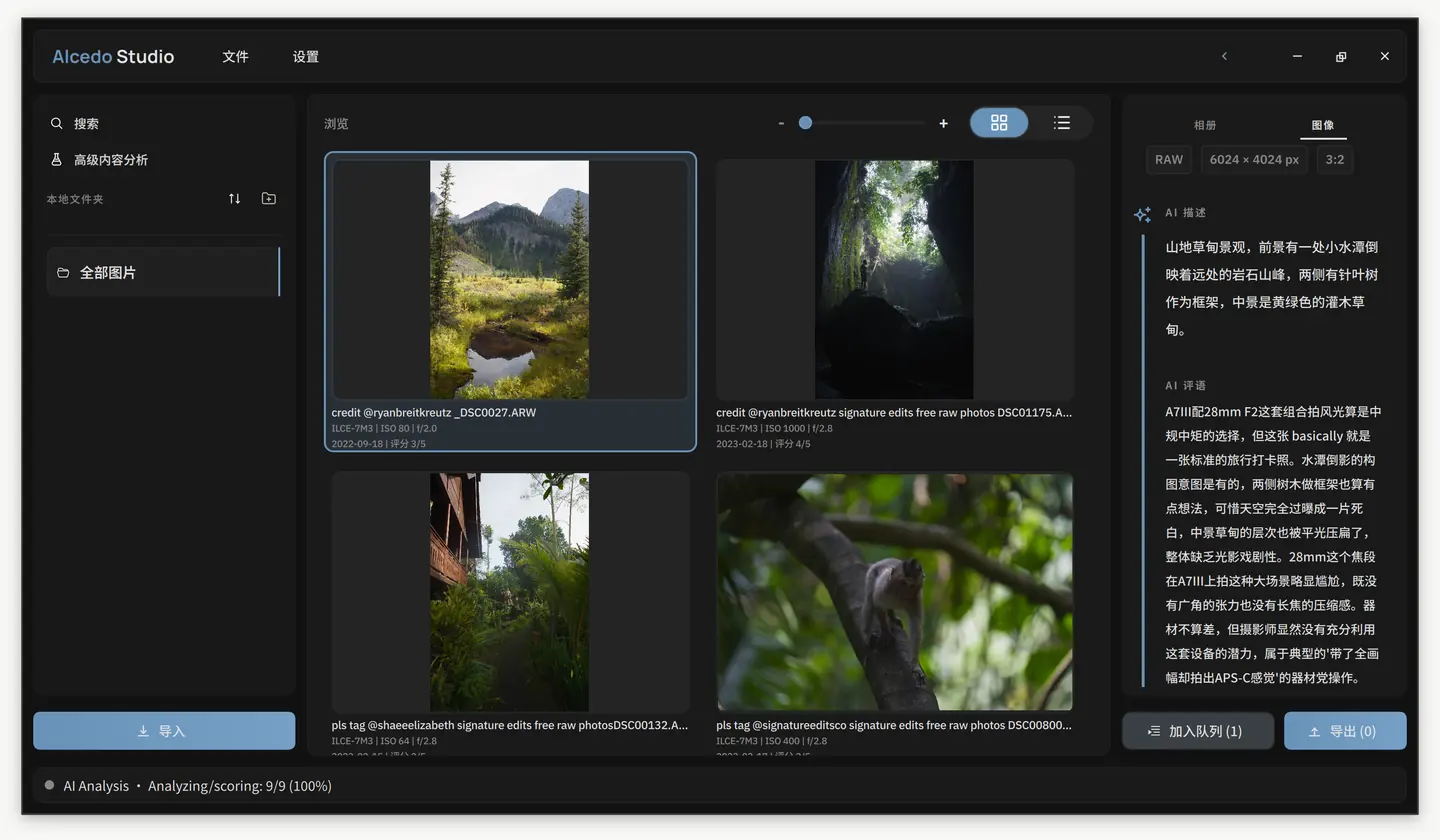The width and height of the screenshot is (1440, 840).
Task: Click the 2022-09-18 评分 3/5 line
Action: [379, 444]
